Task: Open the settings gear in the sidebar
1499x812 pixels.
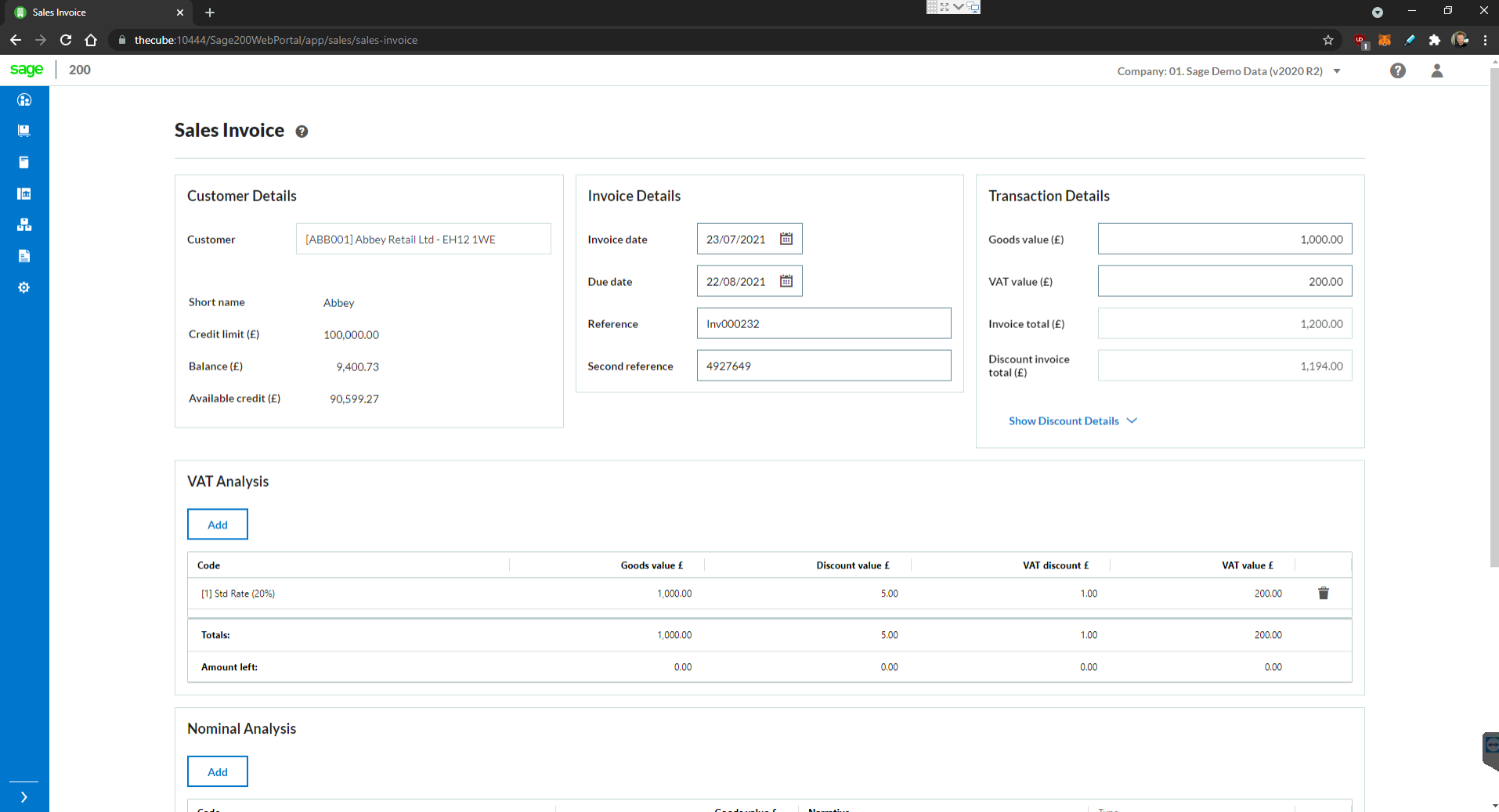Action: 24,287
